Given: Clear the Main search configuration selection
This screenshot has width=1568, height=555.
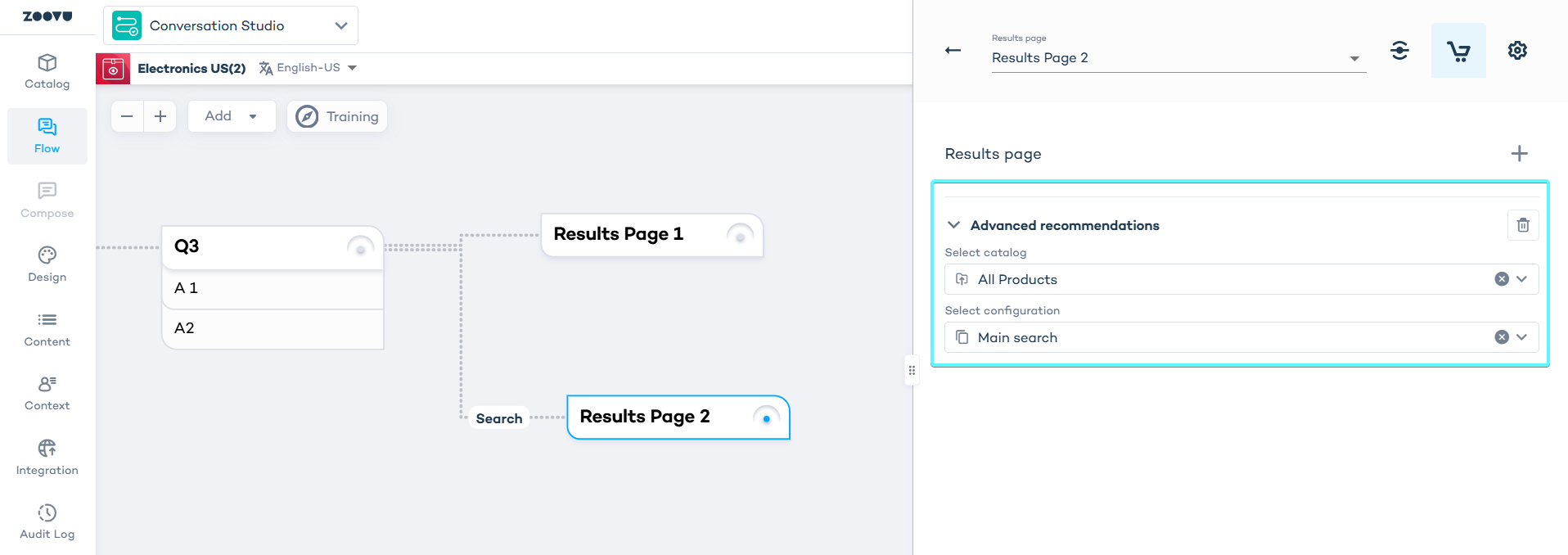Looking at the screenshot, I should click(1501, 337).
